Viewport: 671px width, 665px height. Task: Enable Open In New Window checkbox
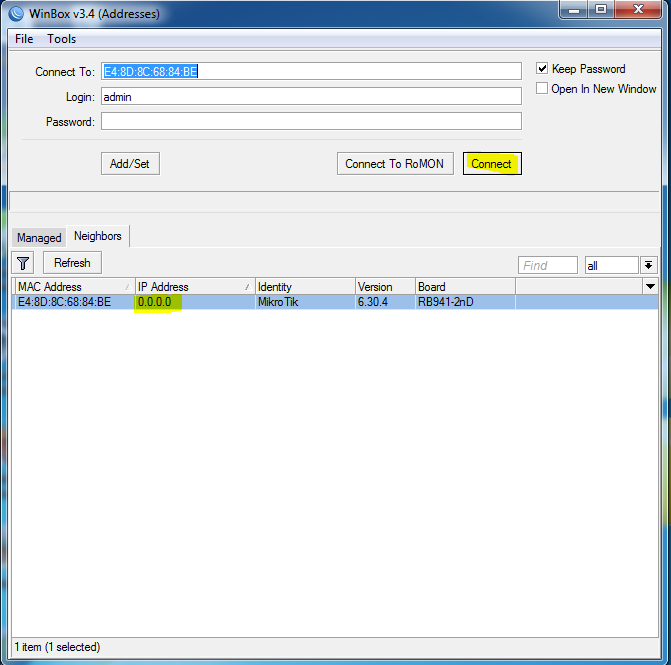542,88
